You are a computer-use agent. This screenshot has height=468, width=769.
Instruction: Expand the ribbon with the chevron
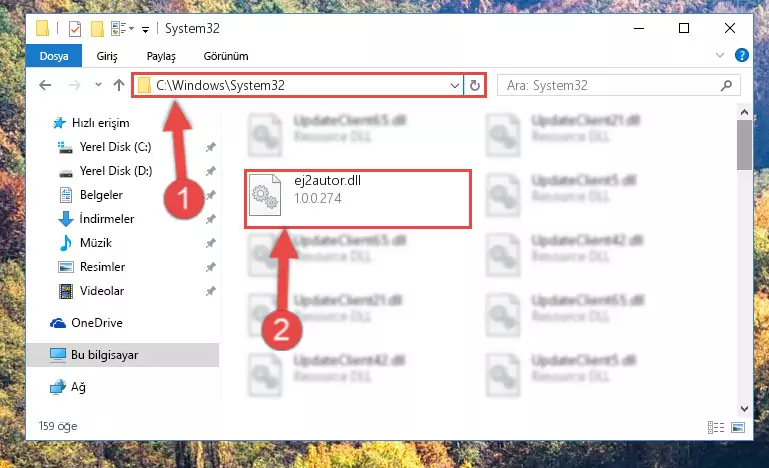[x=719, y=55]
